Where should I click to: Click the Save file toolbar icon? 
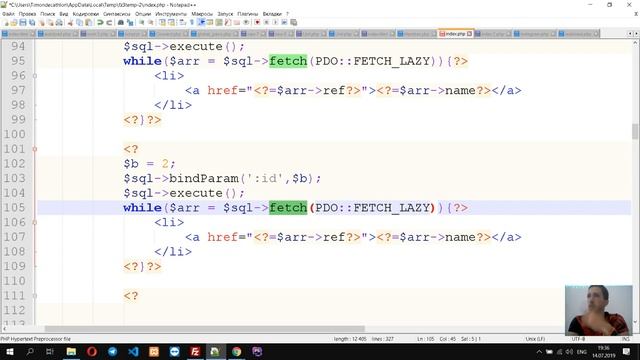(23, 22)
